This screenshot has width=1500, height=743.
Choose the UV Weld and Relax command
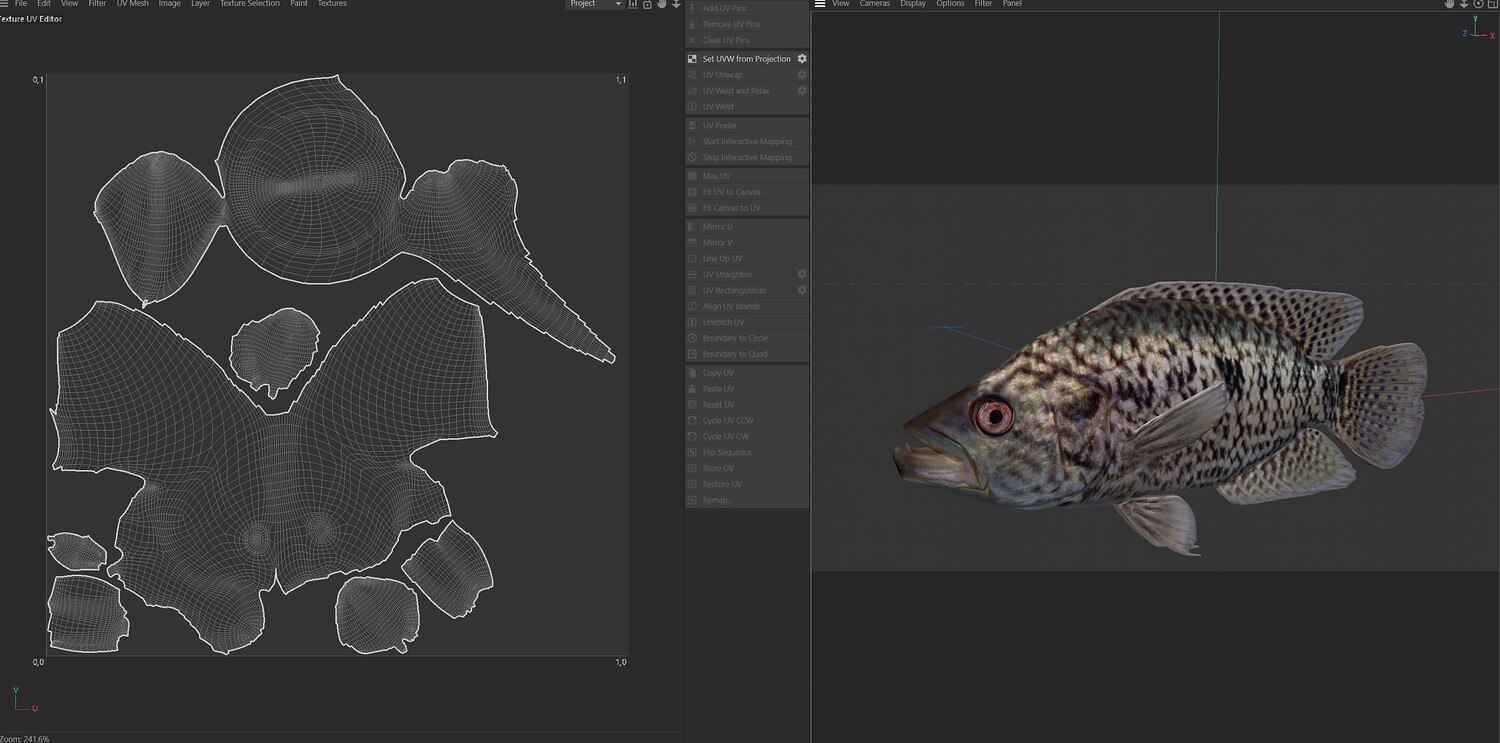[746, 91]
